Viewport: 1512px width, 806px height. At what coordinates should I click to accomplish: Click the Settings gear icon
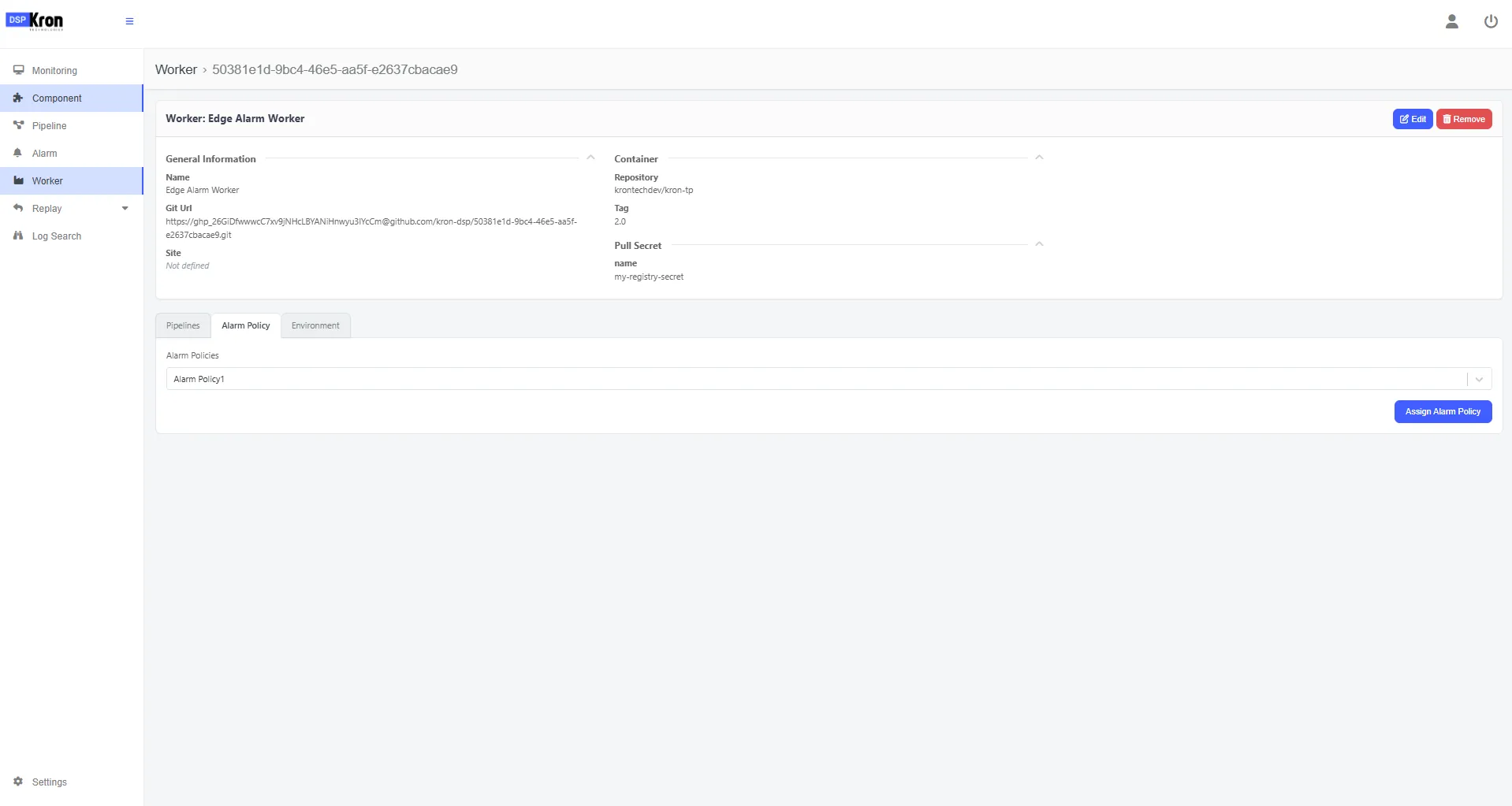pos(18,782)
